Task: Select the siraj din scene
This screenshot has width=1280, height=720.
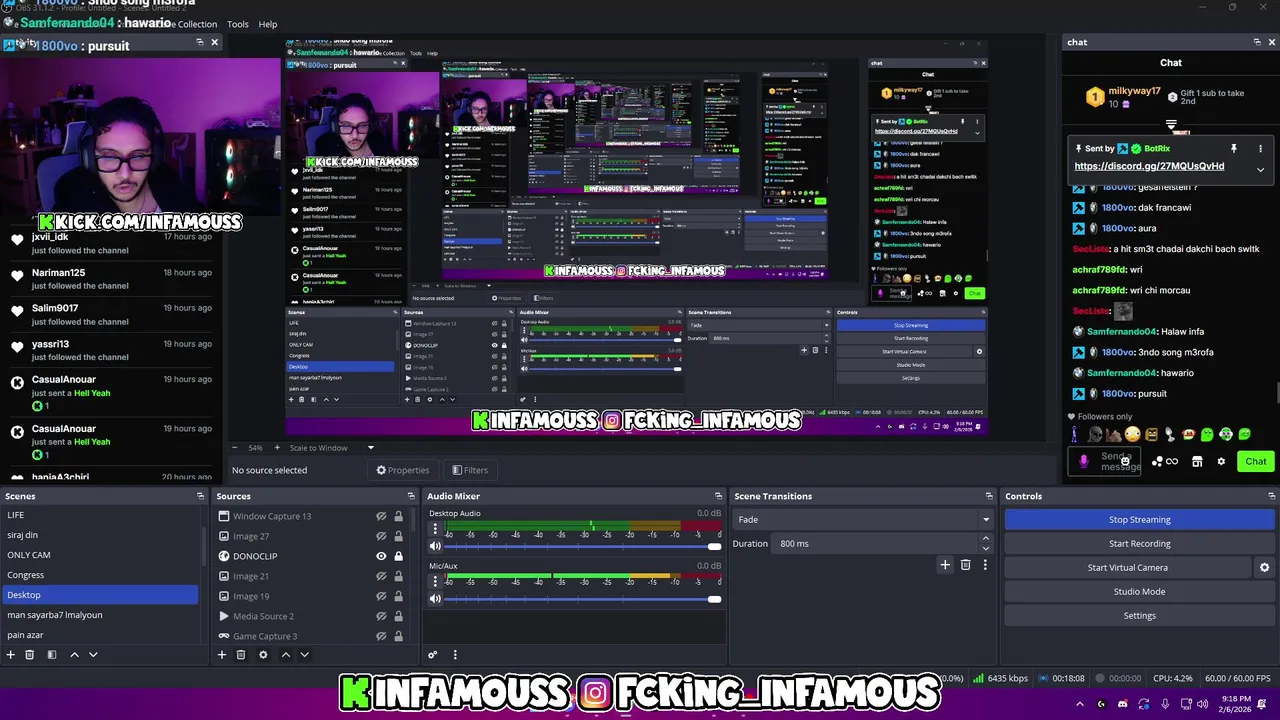Action: 100,535
